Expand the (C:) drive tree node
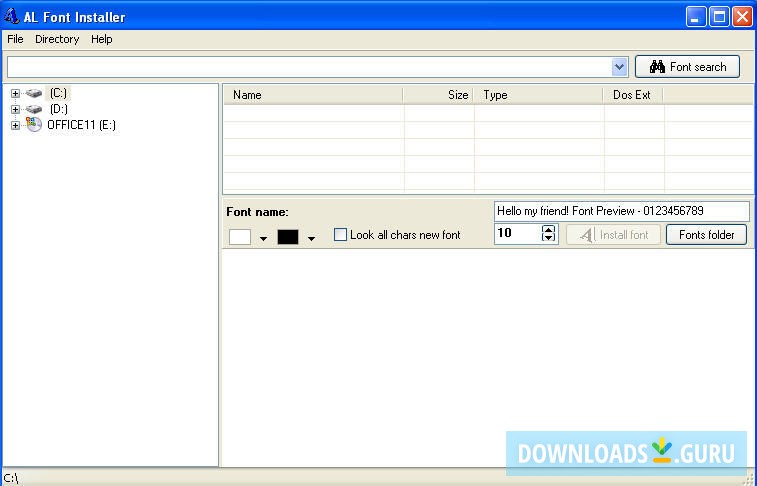 click(x=15, y=94)
